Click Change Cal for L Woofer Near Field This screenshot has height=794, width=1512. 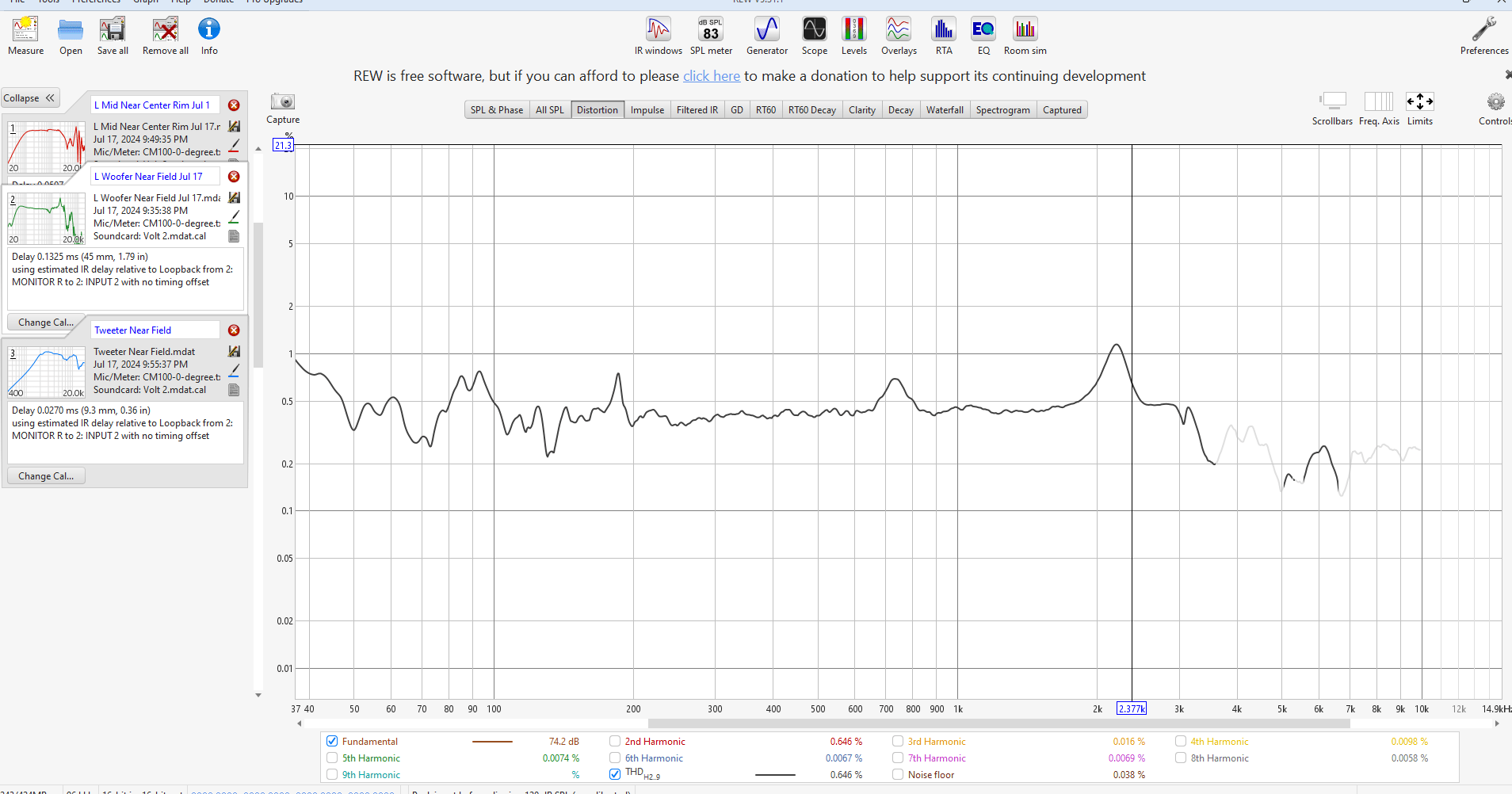[x=46, y=323]
